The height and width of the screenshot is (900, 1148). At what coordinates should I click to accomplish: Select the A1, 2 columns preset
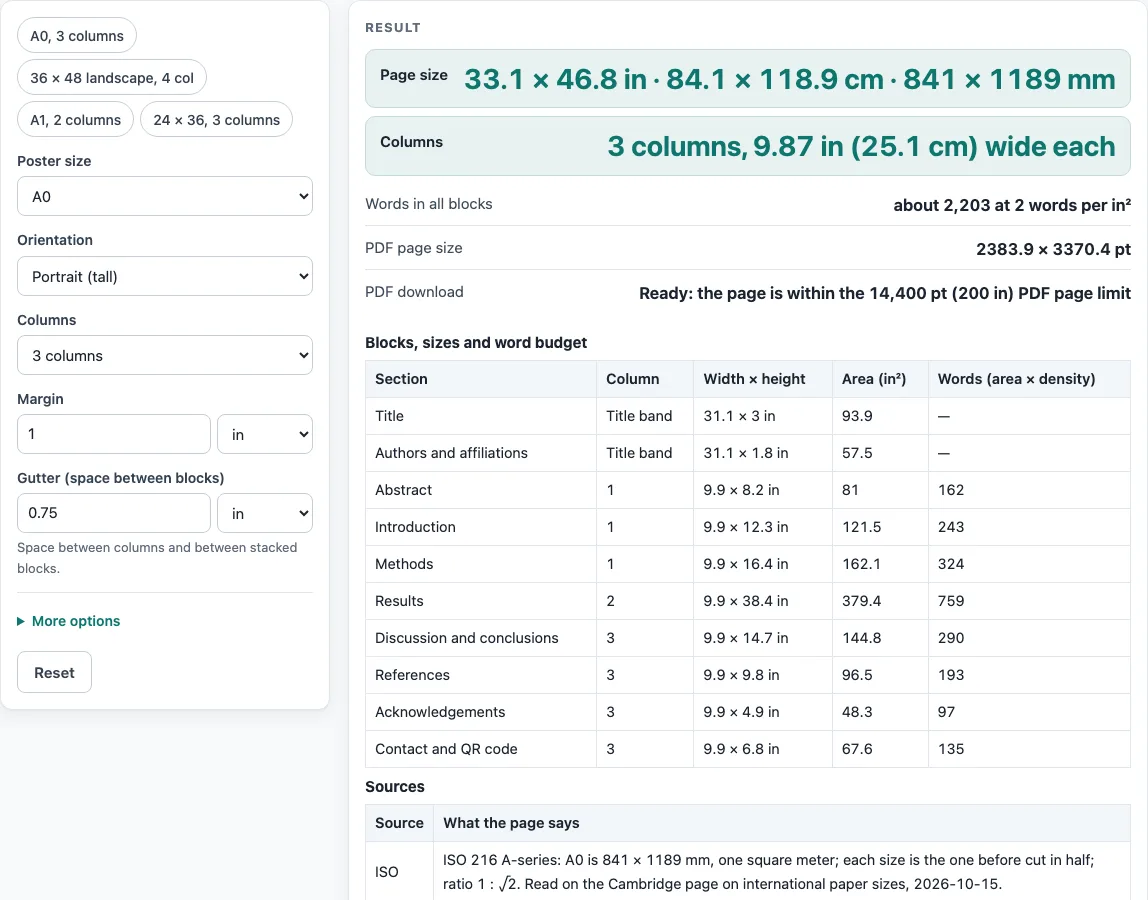pos(75,119)
